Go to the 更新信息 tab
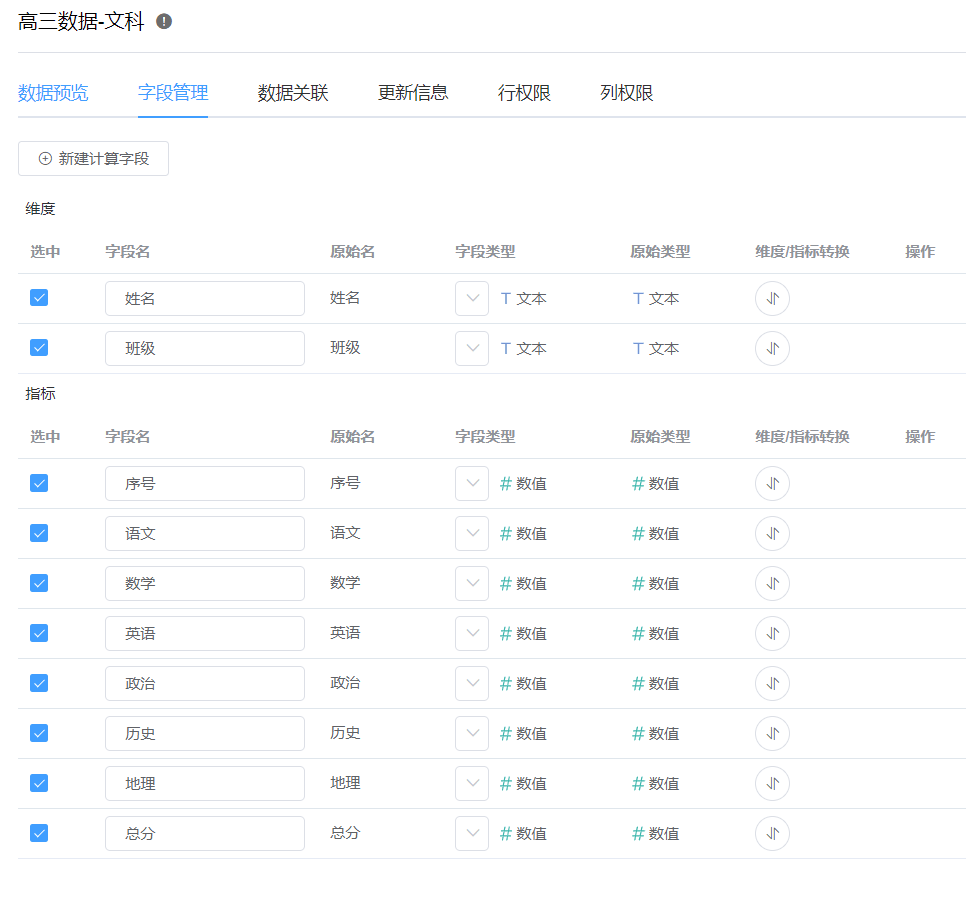 (x=413, y=92)
